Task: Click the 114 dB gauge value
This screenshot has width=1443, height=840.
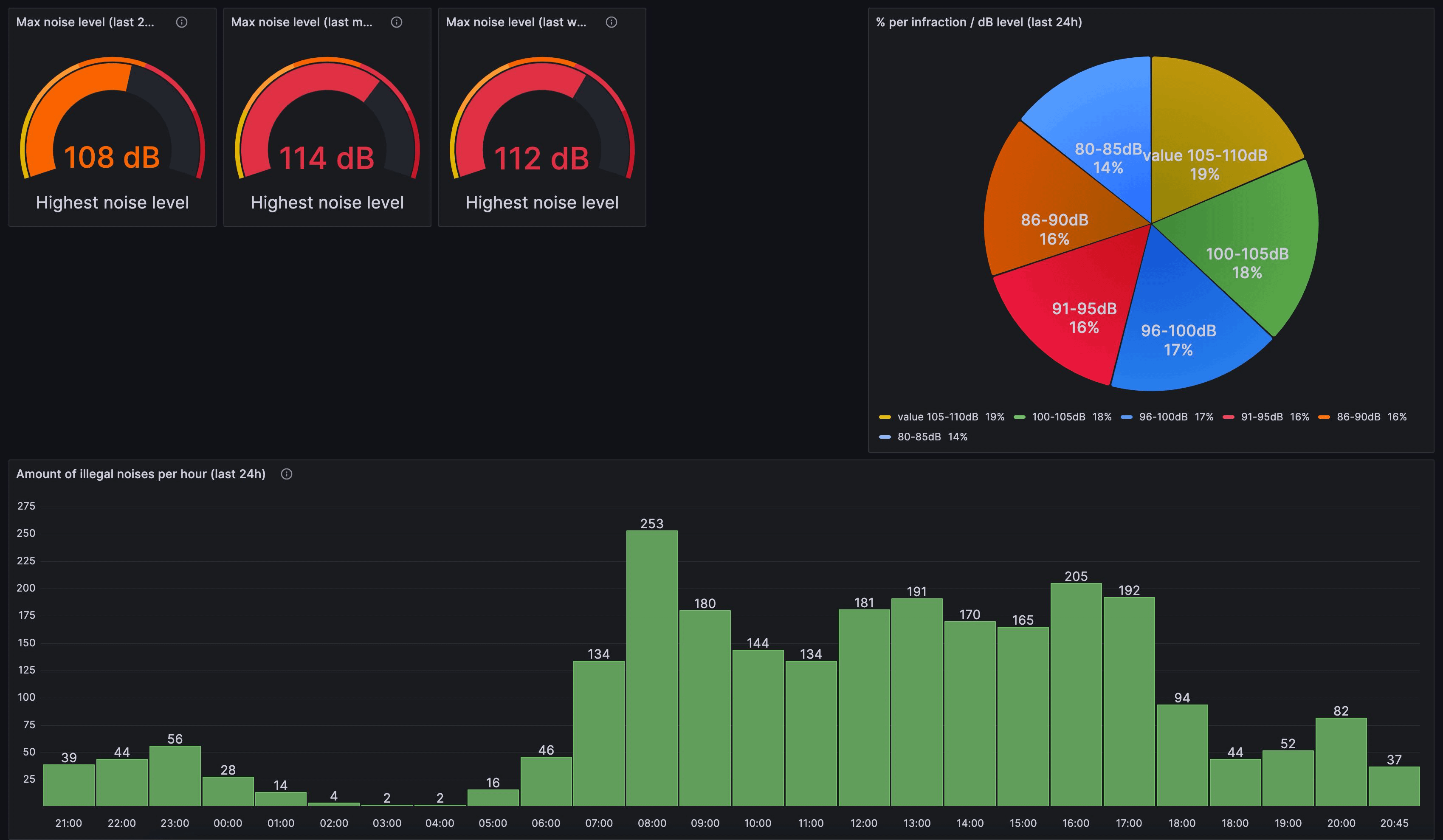Action: click(327, 158)
